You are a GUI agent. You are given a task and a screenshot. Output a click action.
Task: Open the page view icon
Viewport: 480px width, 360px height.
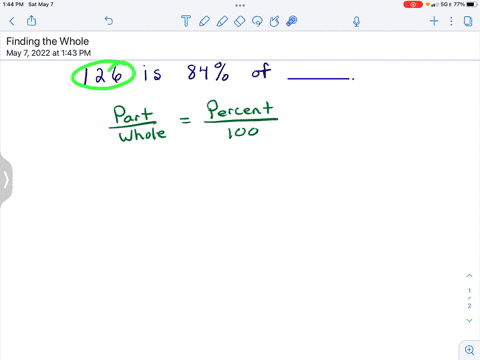[x=468, y=21]
